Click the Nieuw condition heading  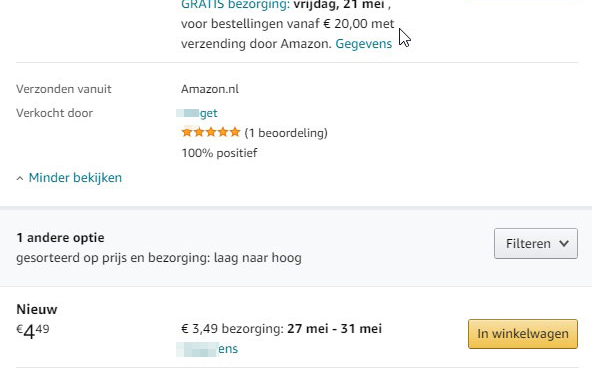[37, 309]
